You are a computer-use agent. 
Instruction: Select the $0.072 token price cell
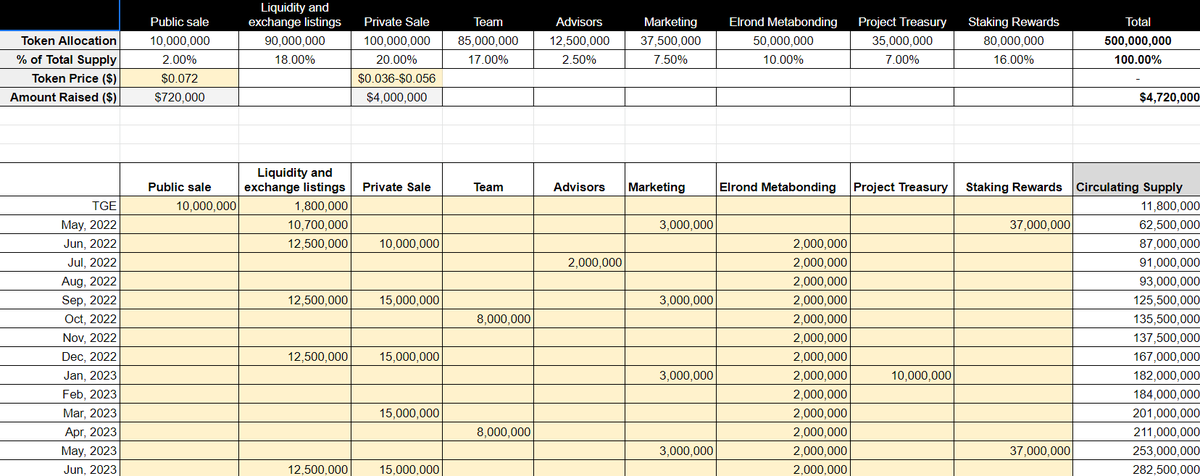(x=179, y=78)
